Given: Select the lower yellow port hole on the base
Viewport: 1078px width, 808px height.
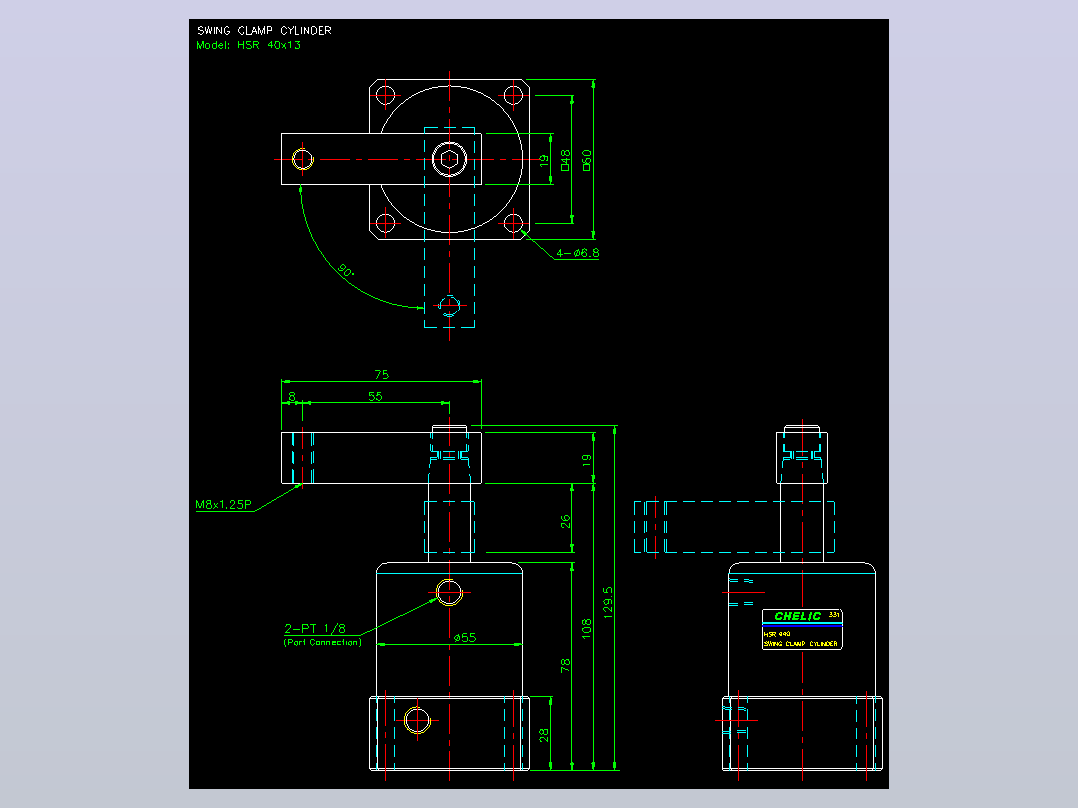Looking at the screenshot, I should (417, 721).
